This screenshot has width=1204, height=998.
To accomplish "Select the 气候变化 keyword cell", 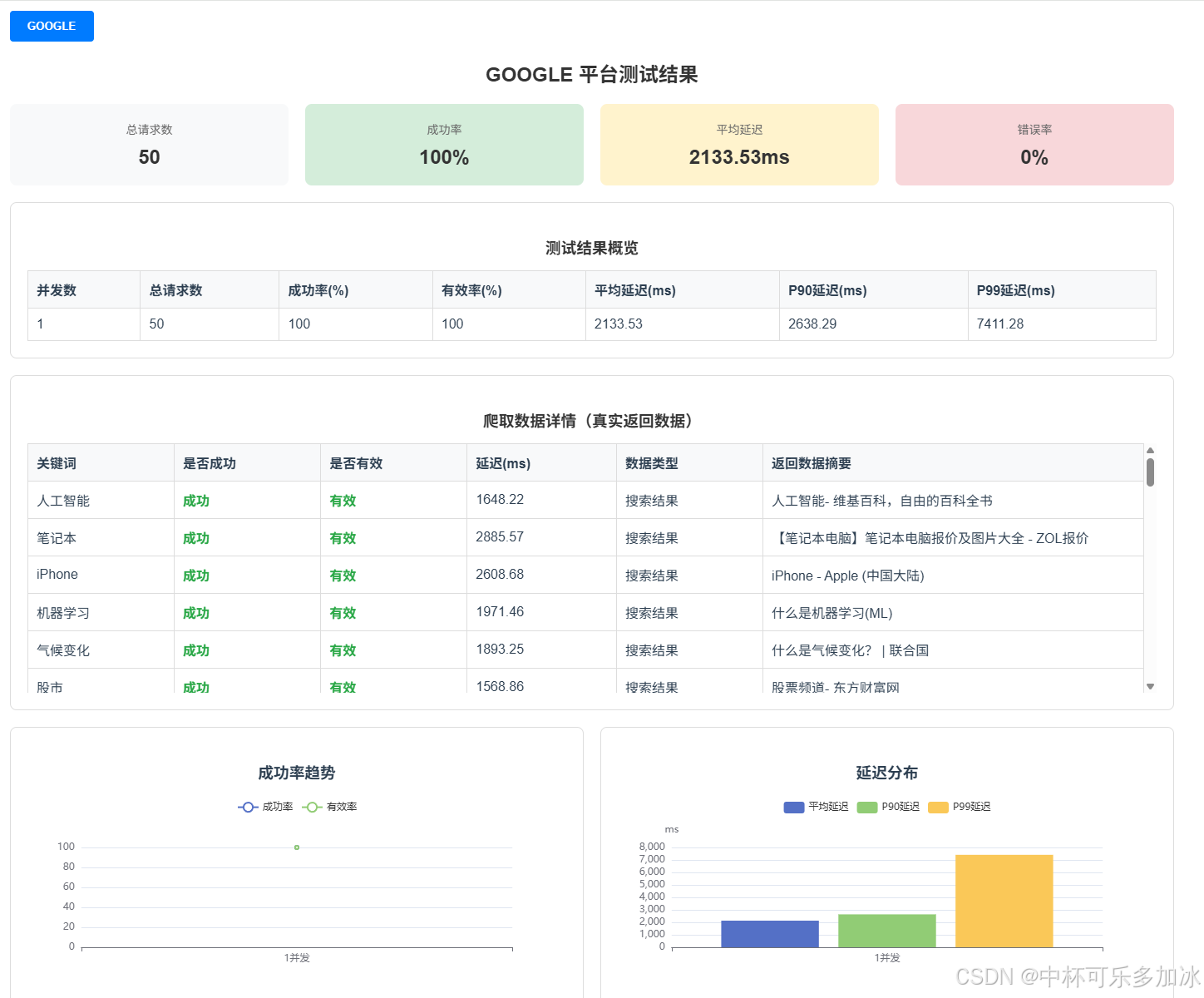I will 101,650.
